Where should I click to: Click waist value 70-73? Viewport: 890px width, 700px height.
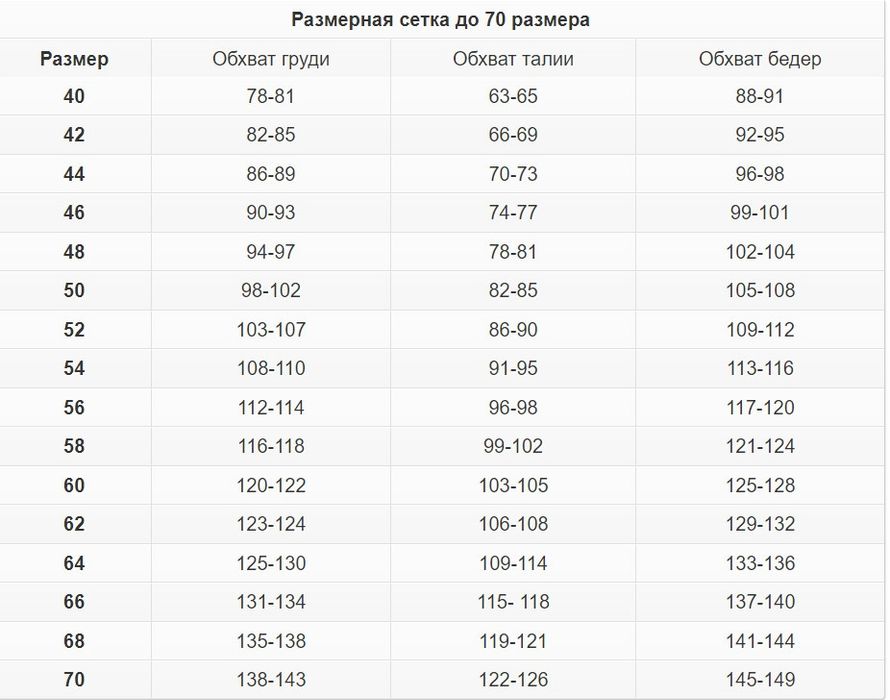tap(513, 174)
